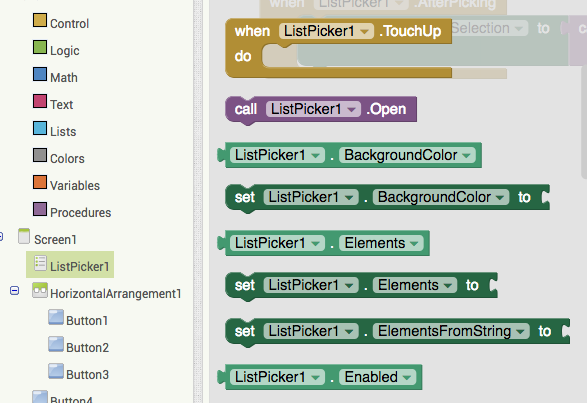Viewport: 587px width, 403px height.
Task: Click 'set' on the Elements setter block
Action: (x=245, y=285)
